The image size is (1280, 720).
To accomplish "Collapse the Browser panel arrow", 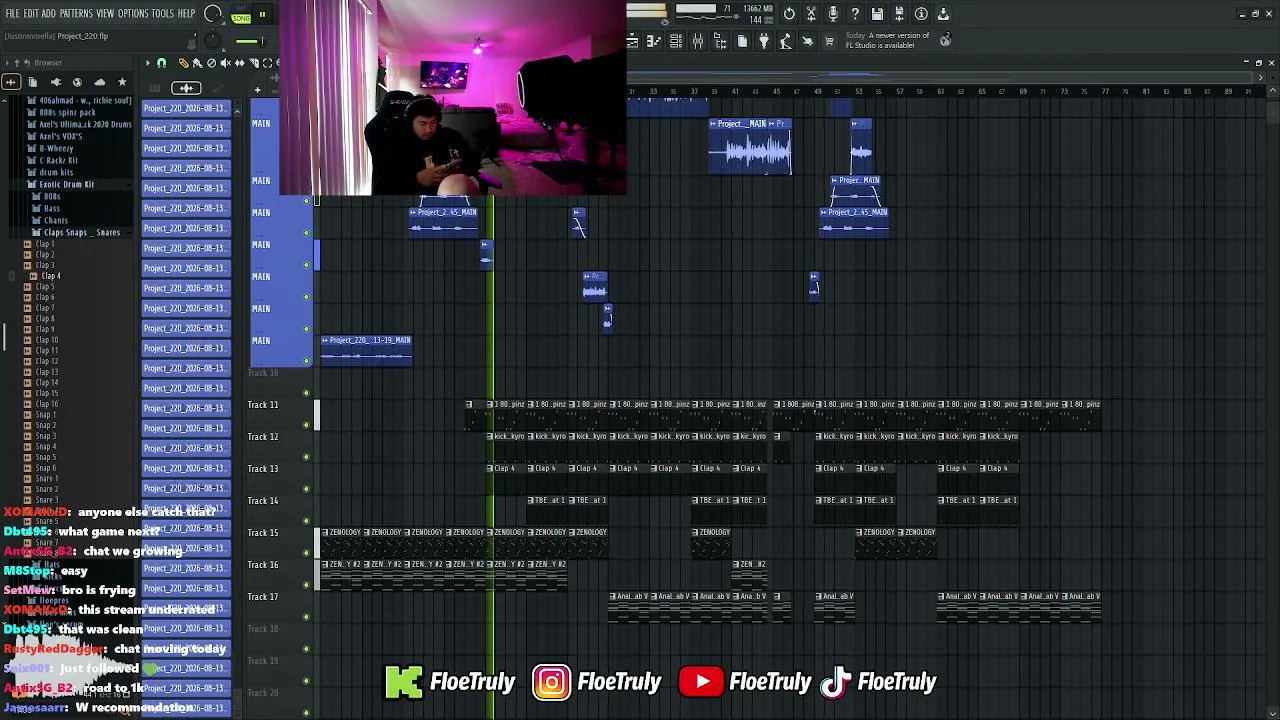I will [7, 63].
